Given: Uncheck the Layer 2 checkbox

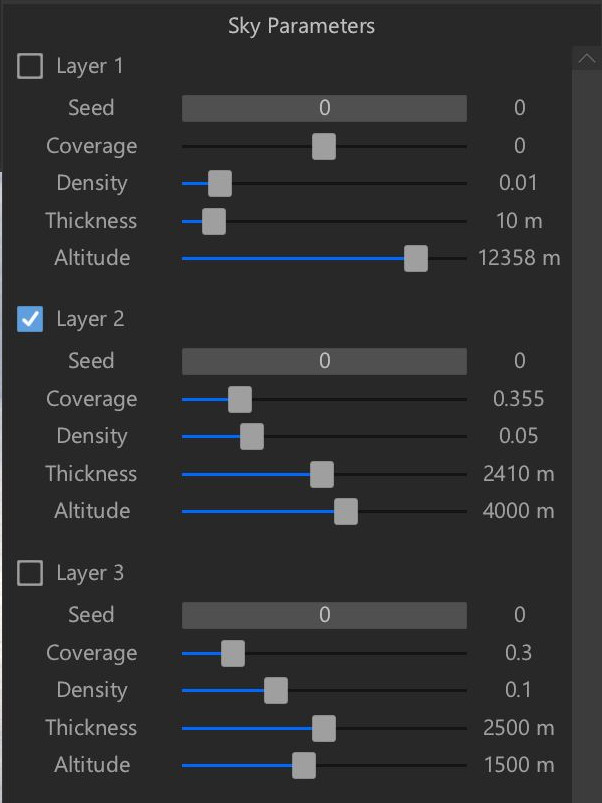Looking at the screenshot, I should pyautogui.click(x=30, y=319).
